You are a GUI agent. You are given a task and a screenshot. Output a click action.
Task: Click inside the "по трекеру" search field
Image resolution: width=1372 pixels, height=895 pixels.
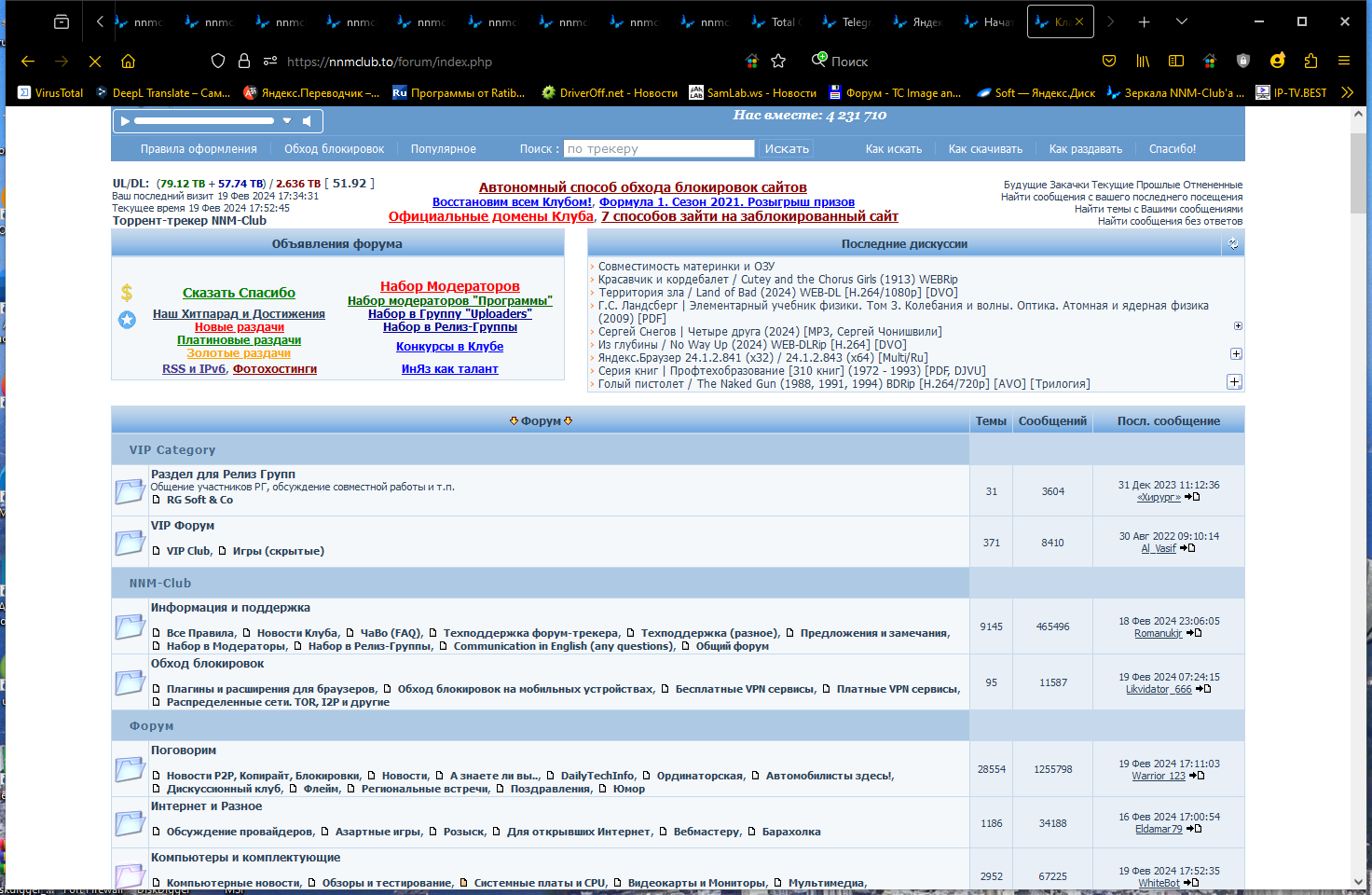[x=659, y=147]
